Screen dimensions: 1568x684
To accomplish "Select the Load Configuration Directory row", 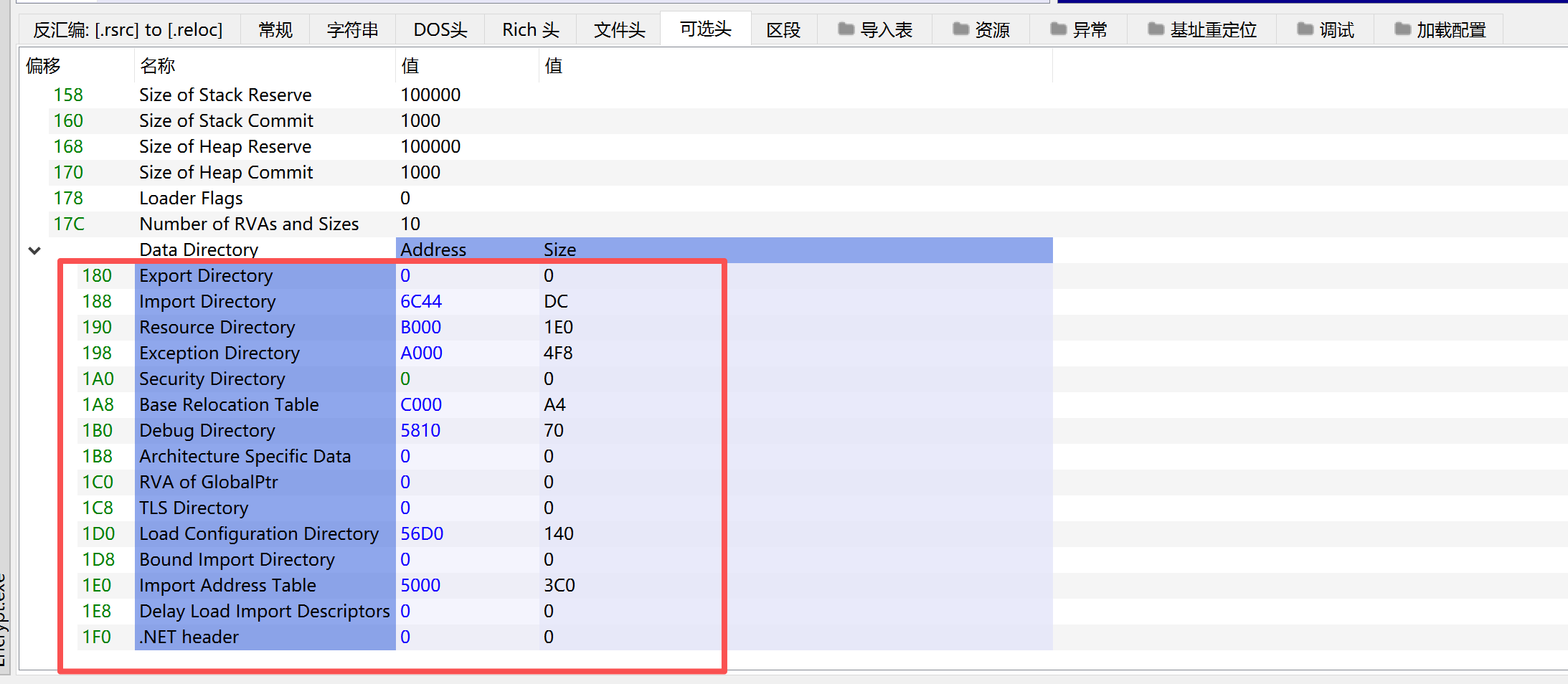I will click(258, 534).
